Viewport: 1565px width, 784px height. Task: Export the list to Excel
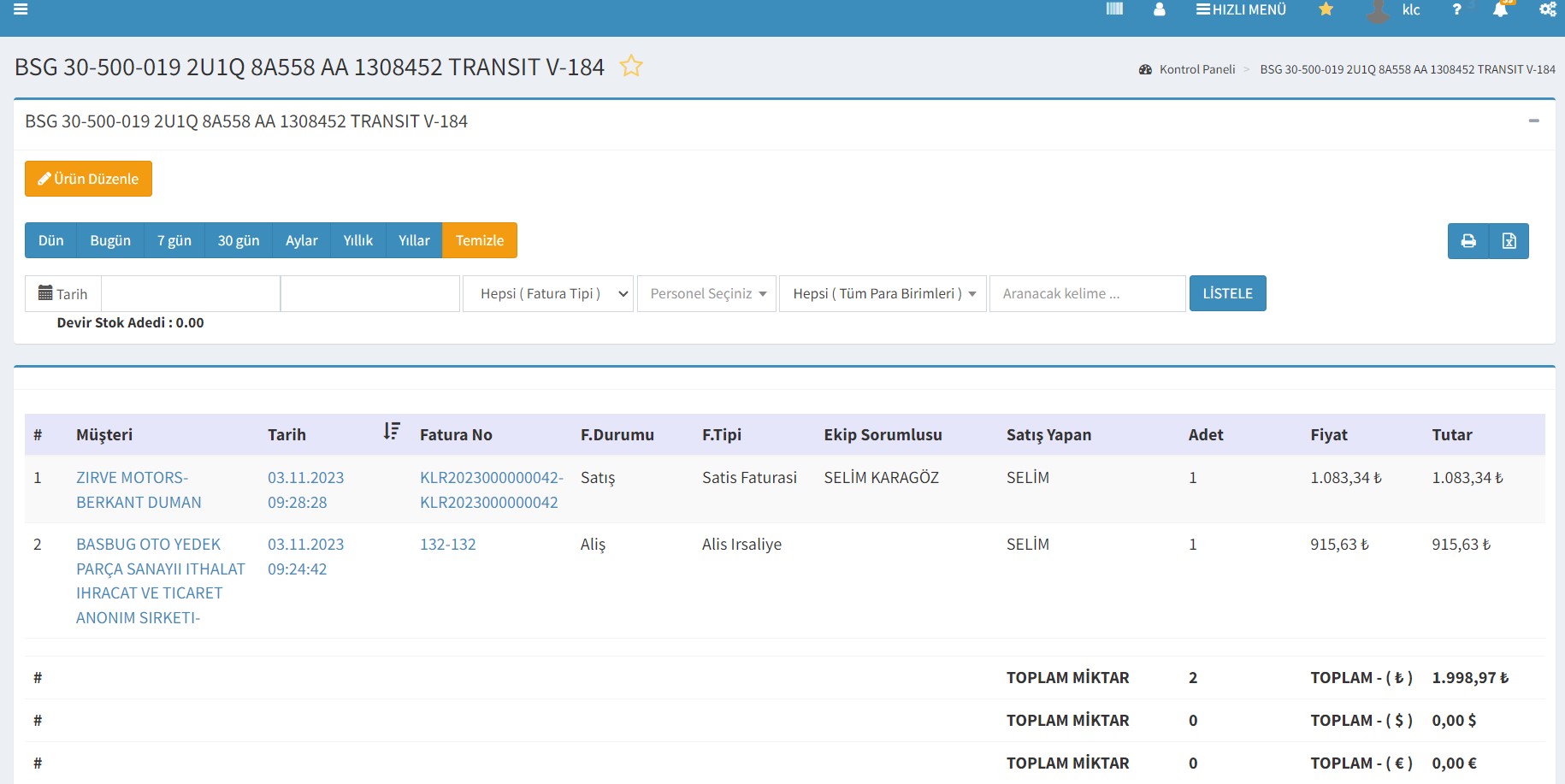click(x=1509, y=241)
